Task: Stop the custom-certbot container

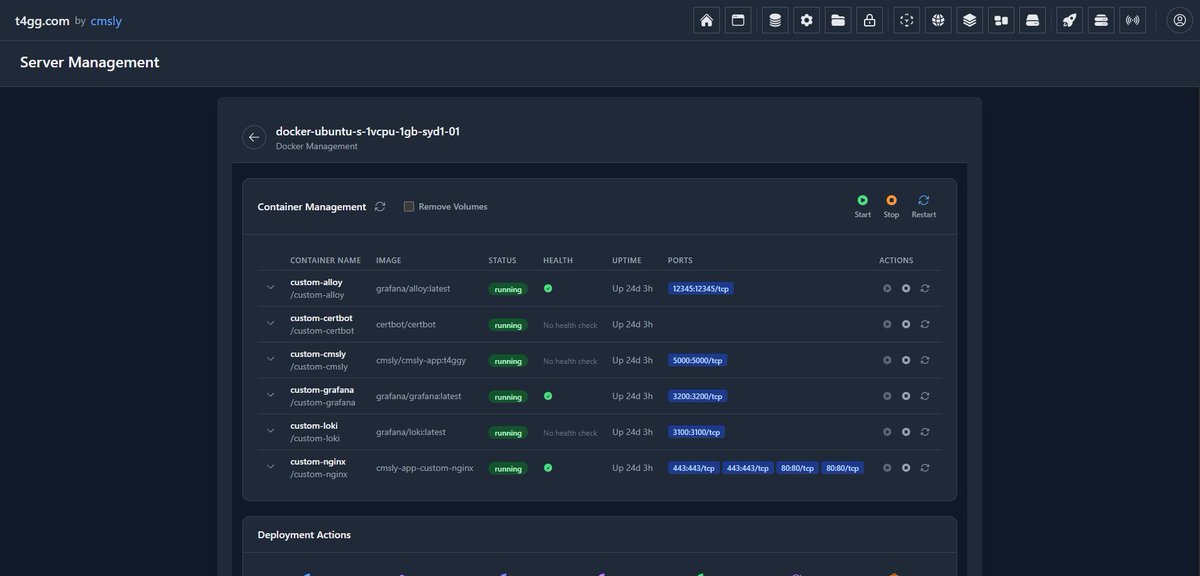Action: tap(906, 324)
